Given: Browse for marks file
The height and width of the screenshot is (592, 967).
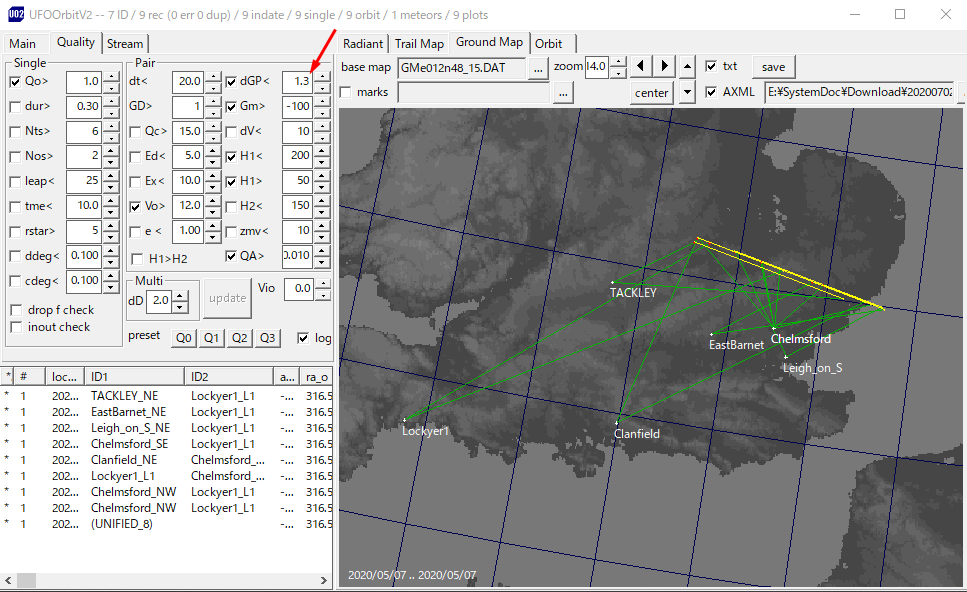Looking at the screenshot, I should click(x=563, y=92).
